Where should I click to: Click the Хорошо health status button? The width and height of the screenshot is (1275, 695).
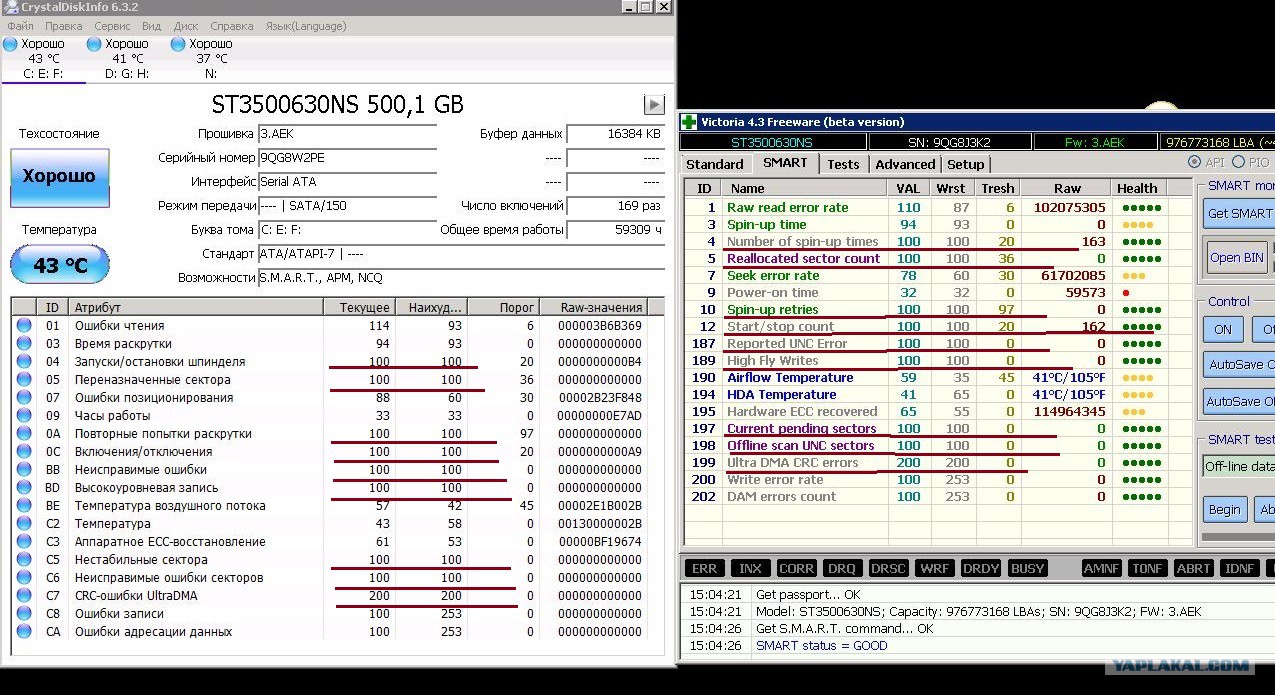[59, 177]
